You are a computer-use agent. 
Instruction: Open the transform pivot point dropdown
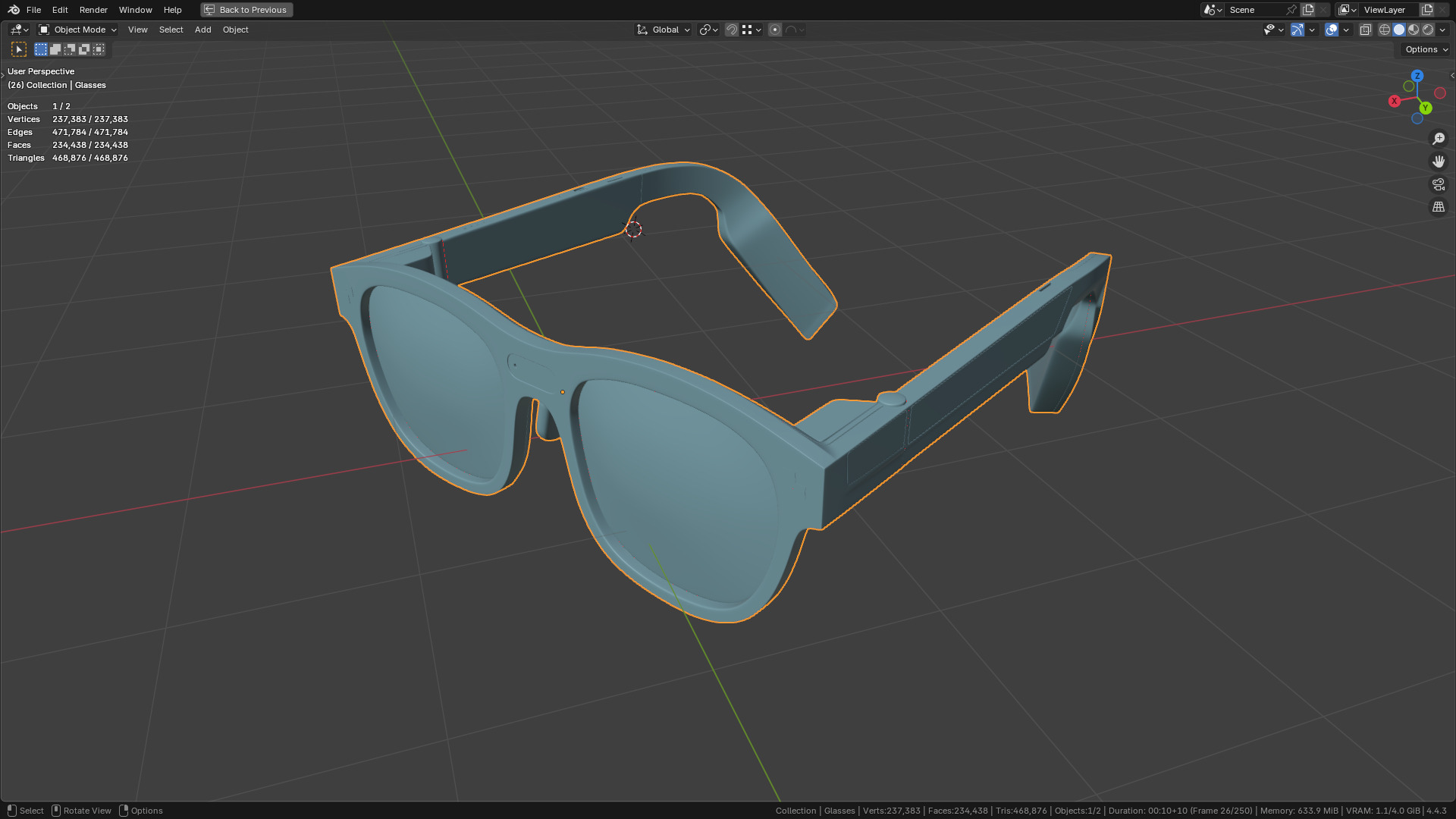708,30
